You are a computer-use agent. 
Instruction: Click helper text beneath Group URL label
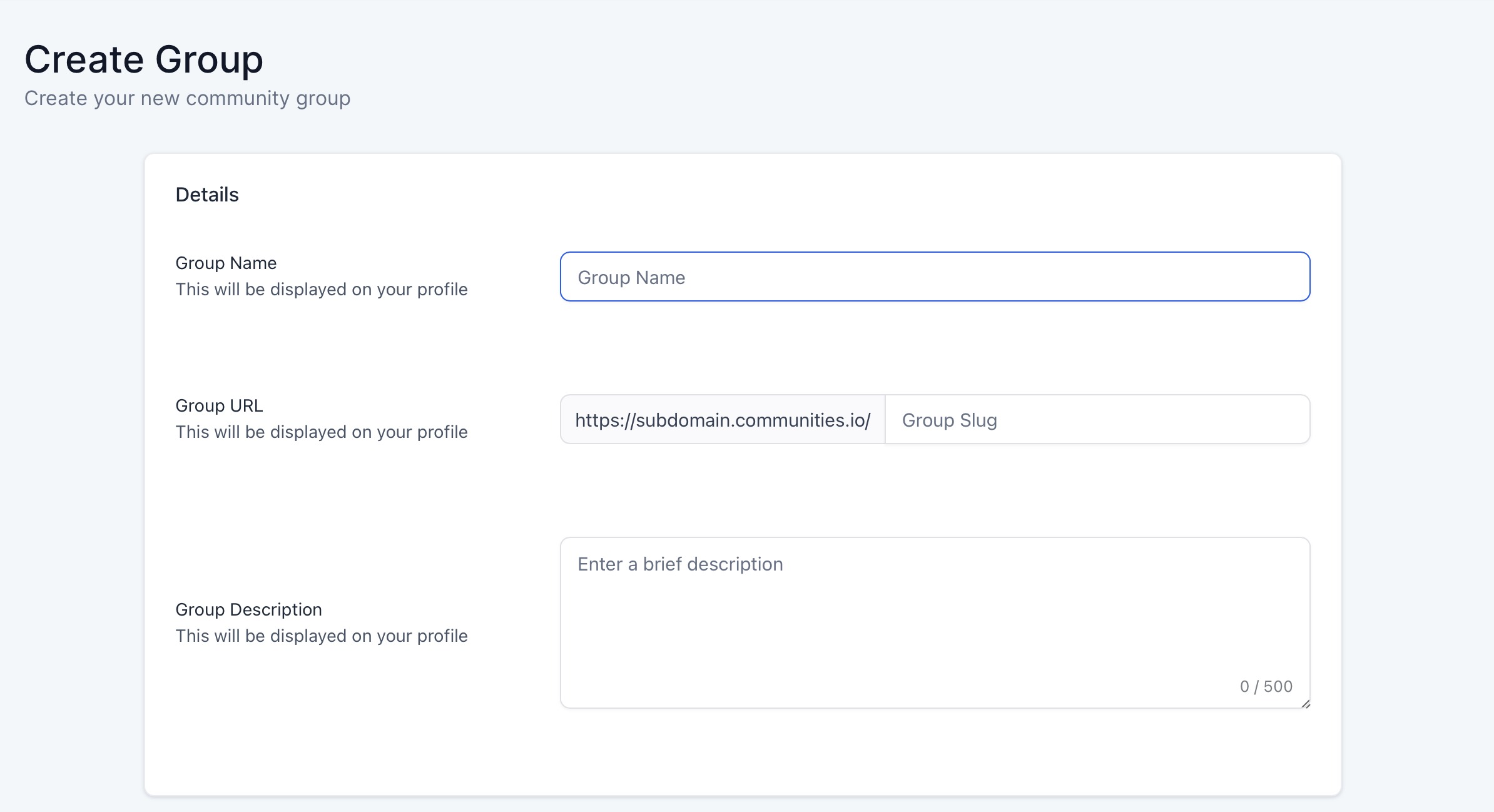(322, 432)
